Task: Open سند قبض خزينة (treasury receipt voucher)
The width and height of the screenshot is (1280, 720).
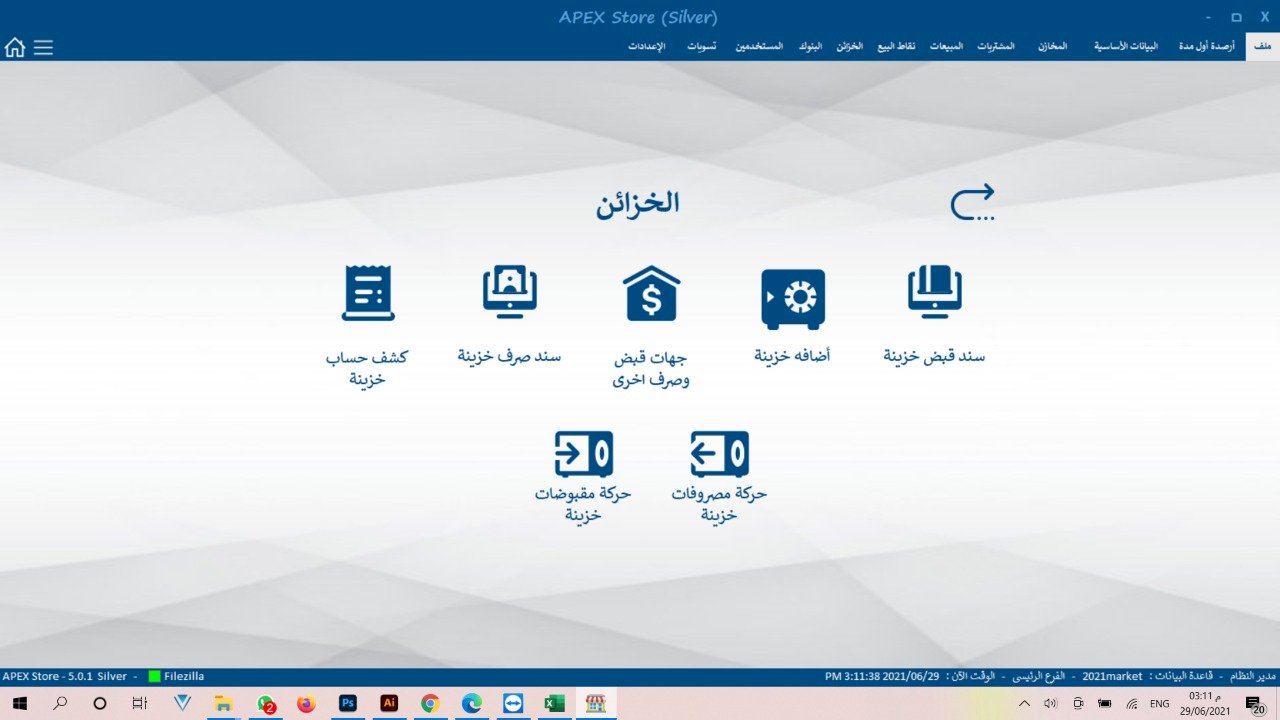Action: [x=934, y=294]
